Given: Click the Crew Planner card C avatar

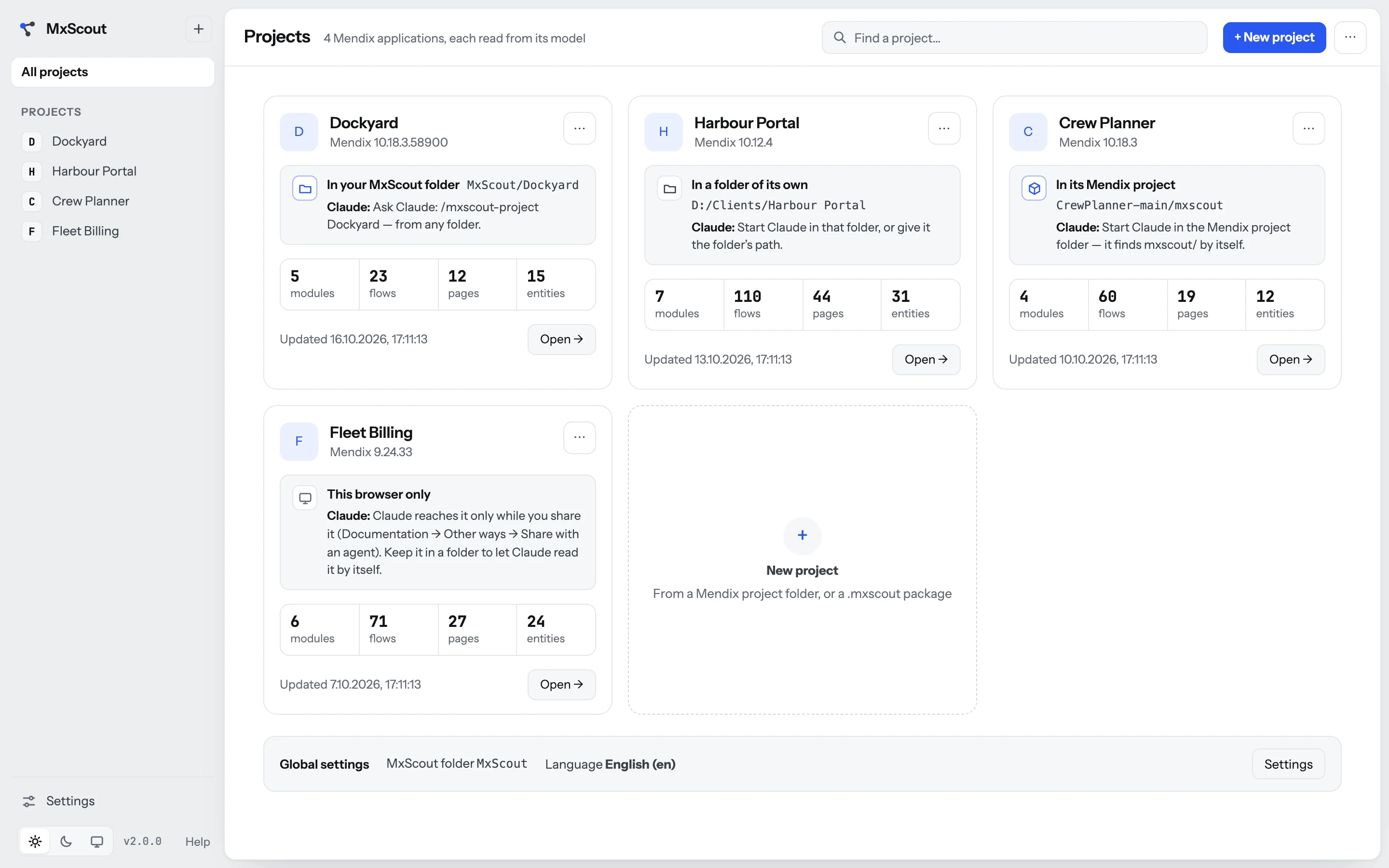Looking at the screenshot, I should pos(1028,132).
